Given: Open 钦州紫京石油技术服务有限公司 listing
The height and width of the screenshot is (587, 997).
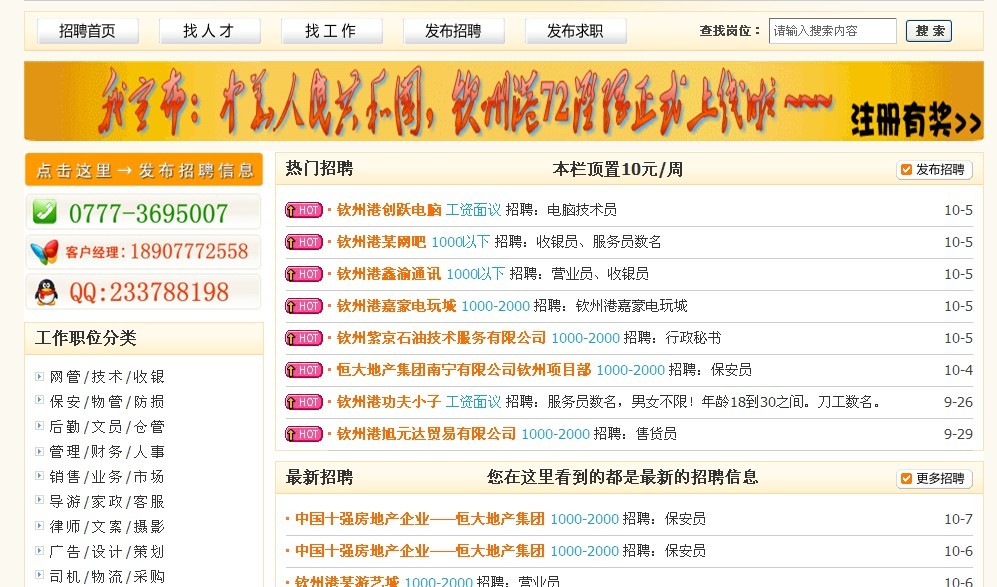Looking at the screenshot, I should (x=441, y=338).
